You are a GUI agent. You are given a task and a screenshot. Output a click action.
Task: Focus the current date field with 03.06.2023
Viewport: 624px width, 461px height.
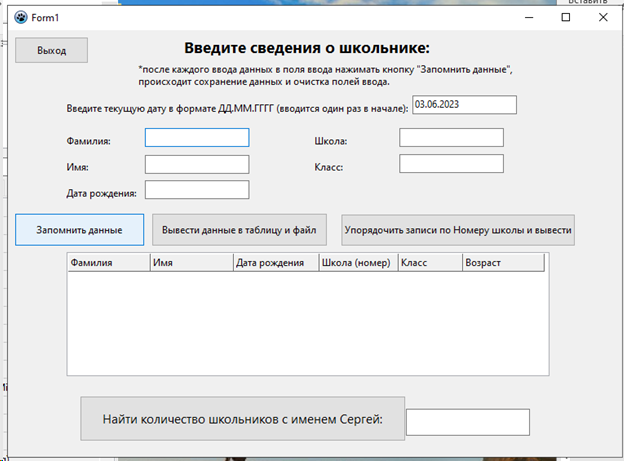(464, 105)
